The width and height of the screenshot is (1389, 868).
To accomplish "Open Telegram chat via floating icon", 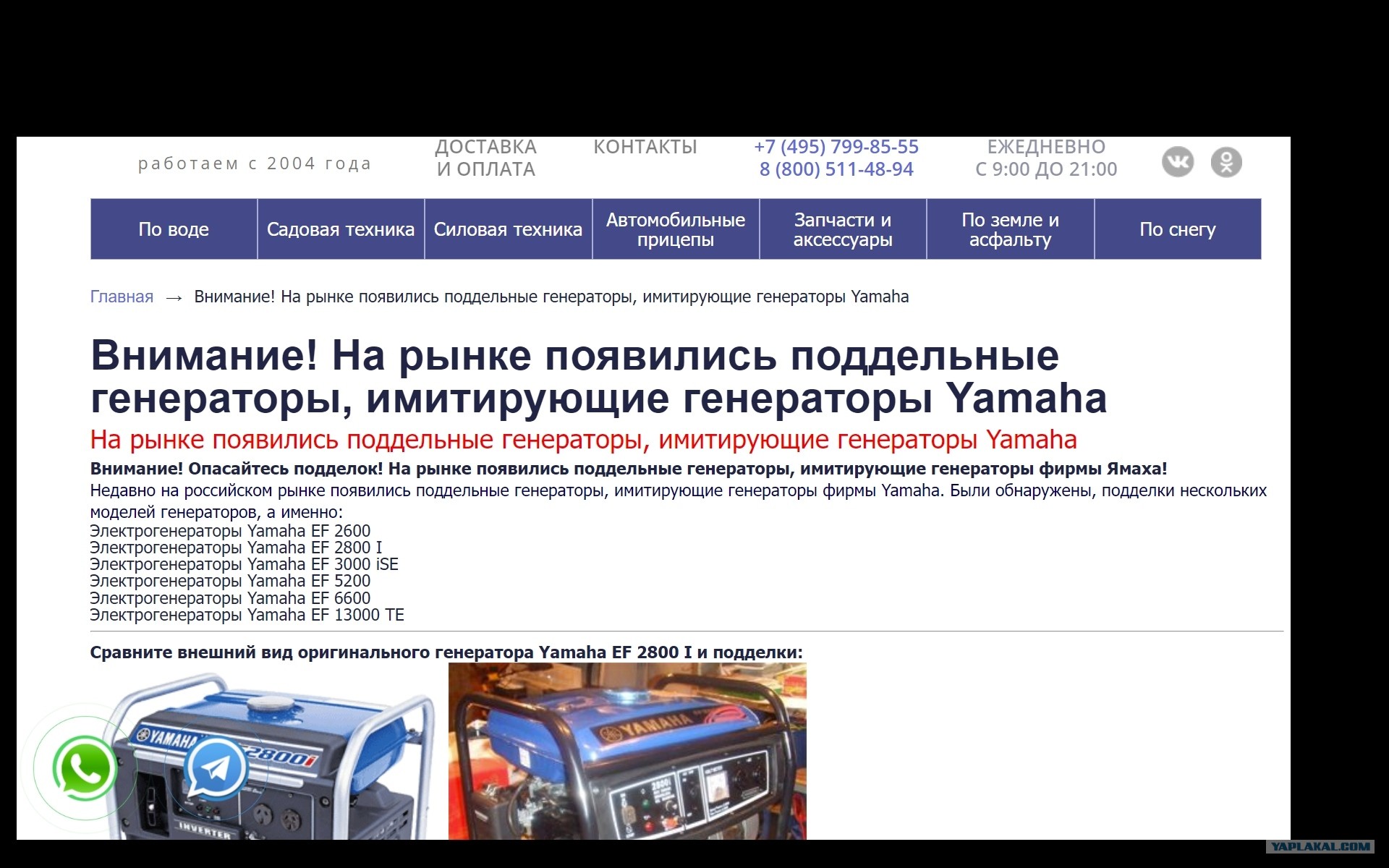I will click(x=216, y=767).
